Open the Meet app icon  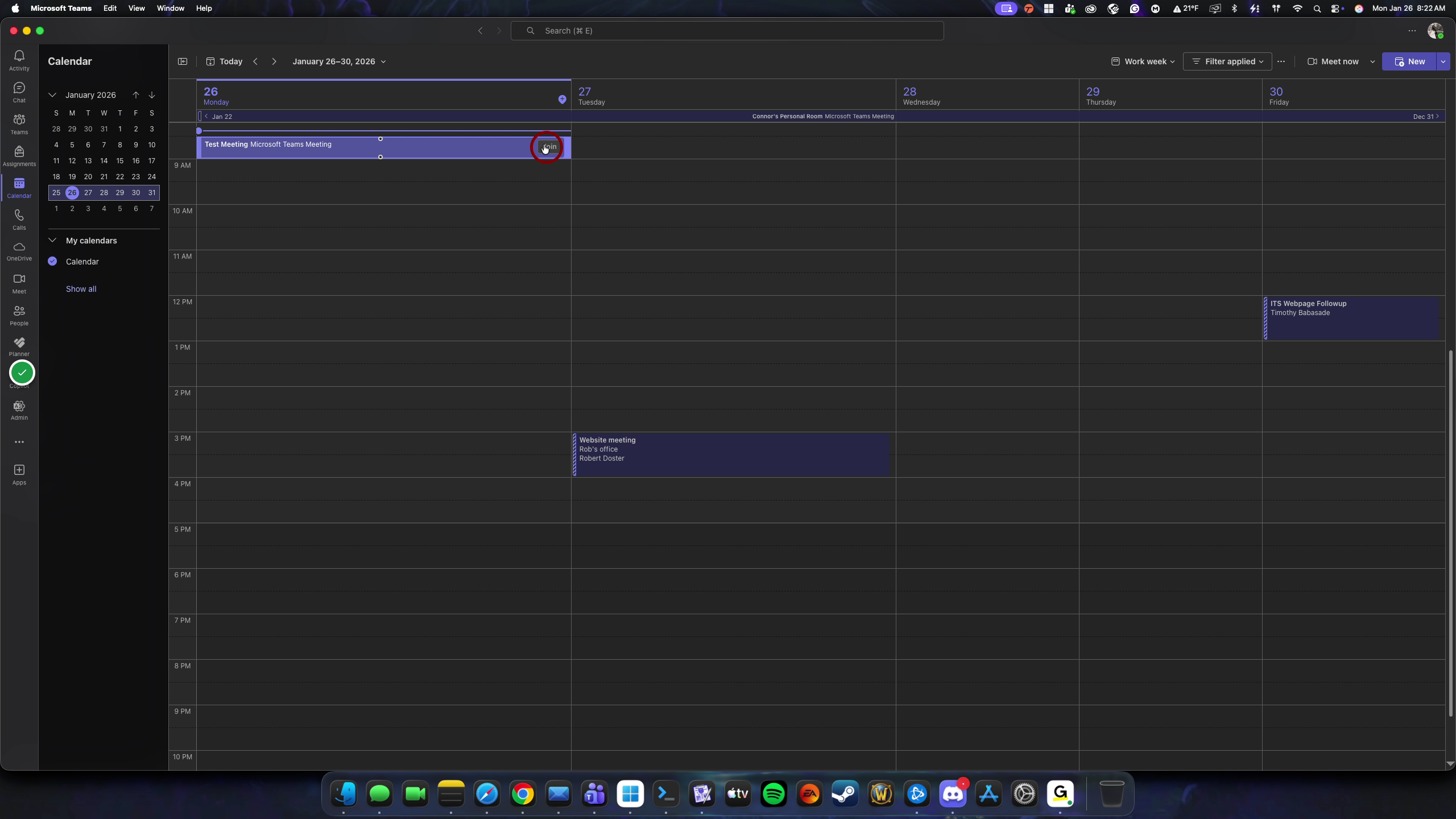19,283
